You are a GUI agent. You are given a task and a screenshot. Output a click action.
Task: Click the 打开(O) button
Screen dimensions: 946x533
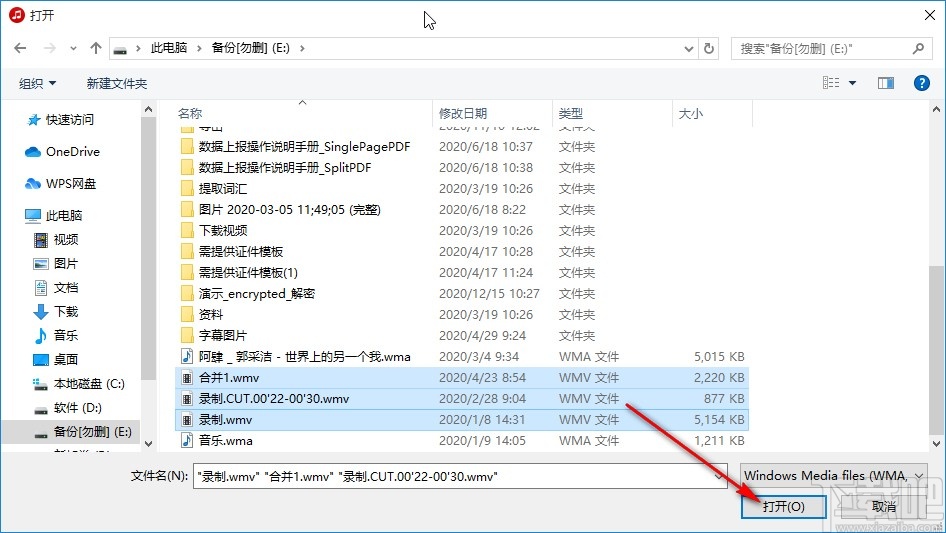pyautogui.click(x=783, y=507)
